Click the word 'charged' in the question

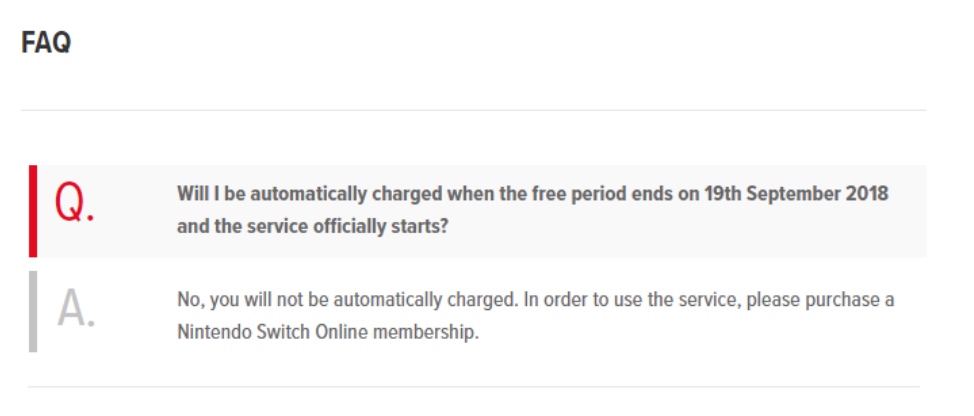point(407,194)
